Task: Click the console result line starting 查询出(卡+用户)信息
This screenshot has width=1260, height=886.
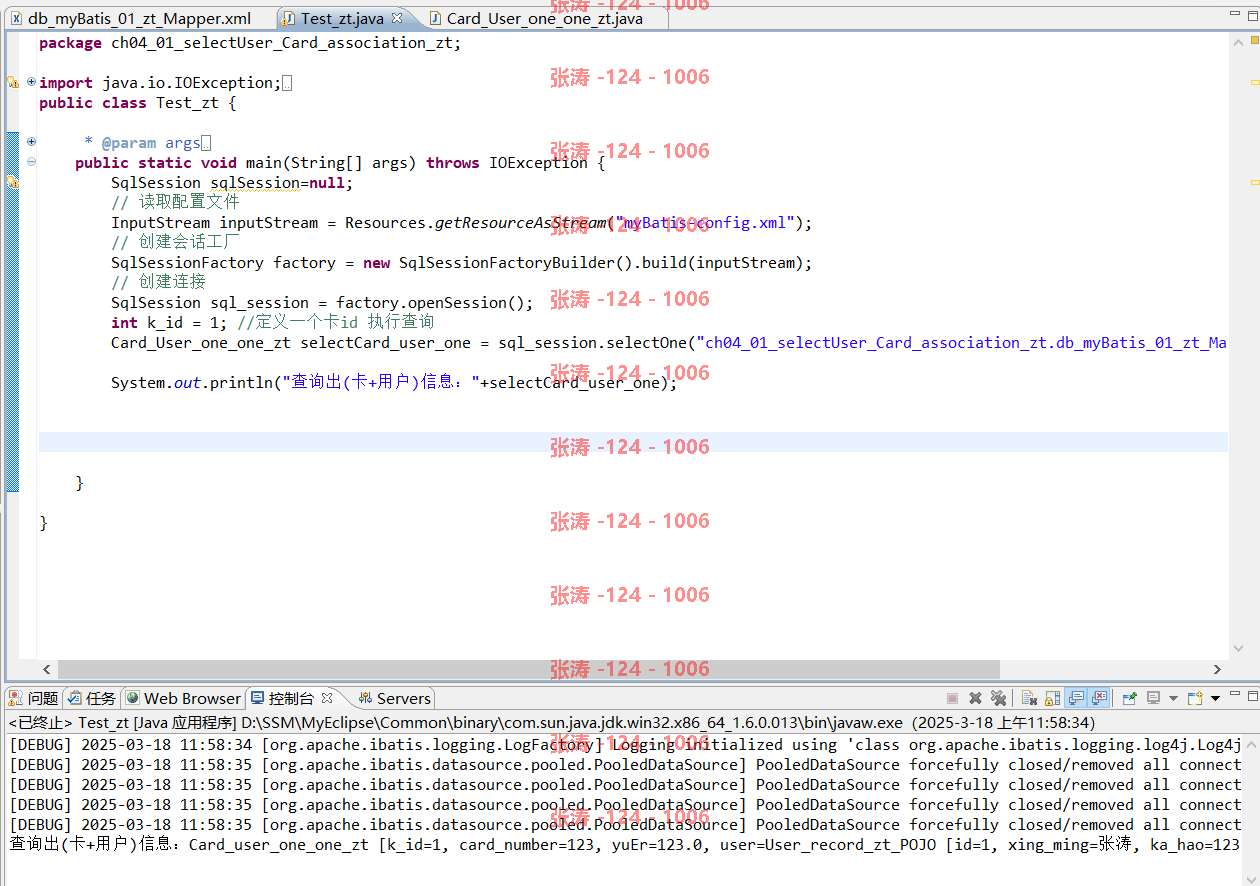Action: click(625, 844)
